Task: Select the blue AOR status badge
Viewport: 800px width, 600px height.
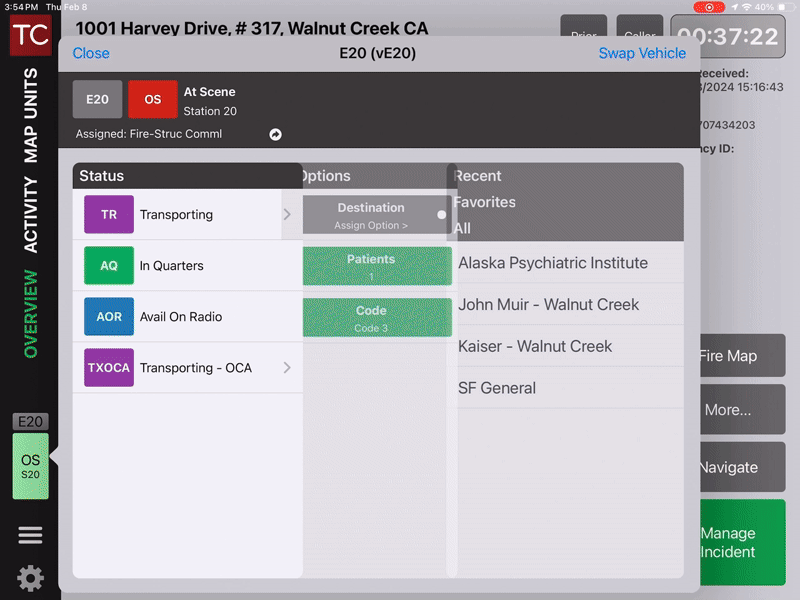Action: [x=109, y=317]
